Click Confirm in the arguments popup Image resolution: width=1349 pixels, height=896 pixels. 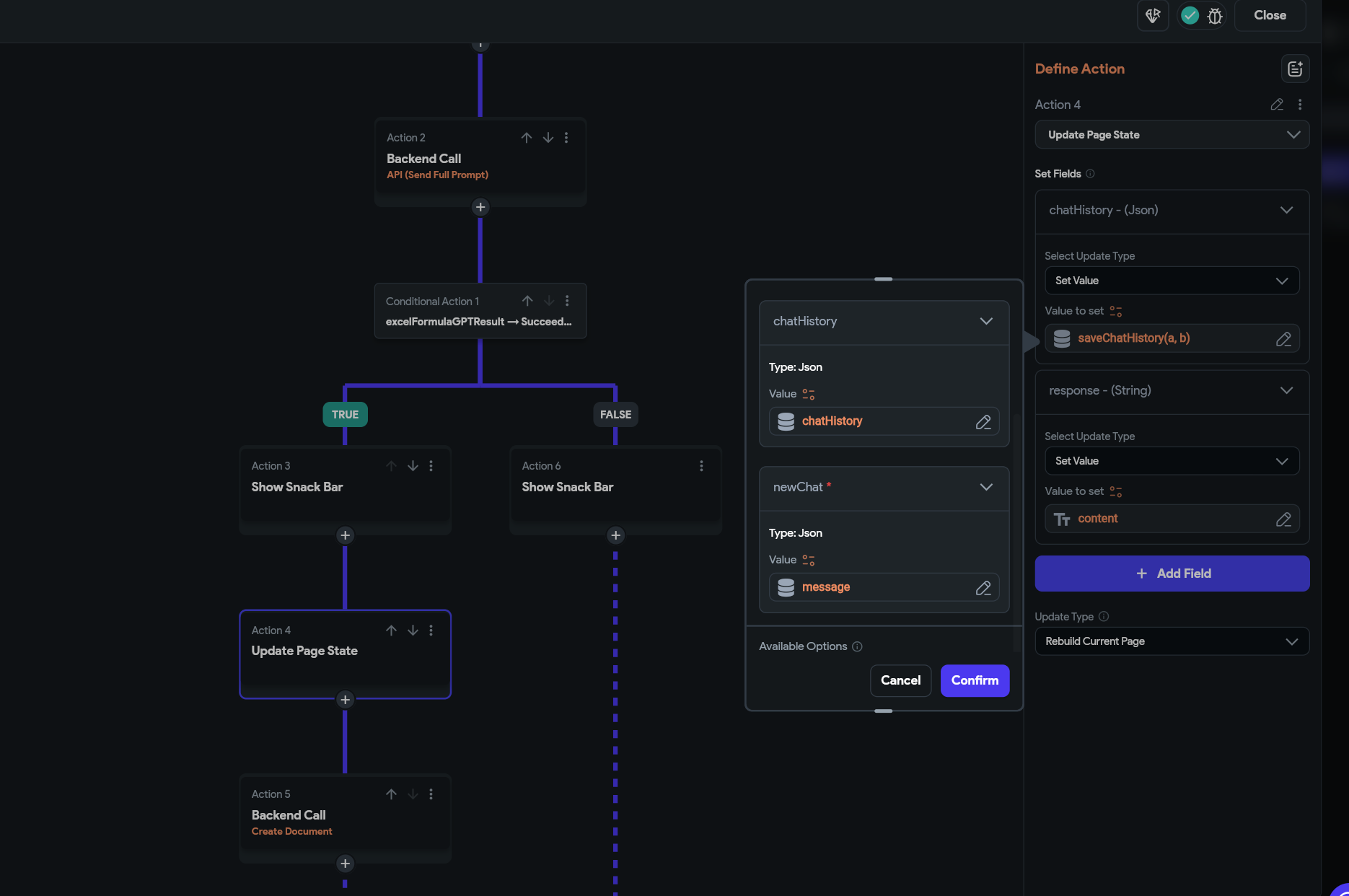click(x=975, y=680)
